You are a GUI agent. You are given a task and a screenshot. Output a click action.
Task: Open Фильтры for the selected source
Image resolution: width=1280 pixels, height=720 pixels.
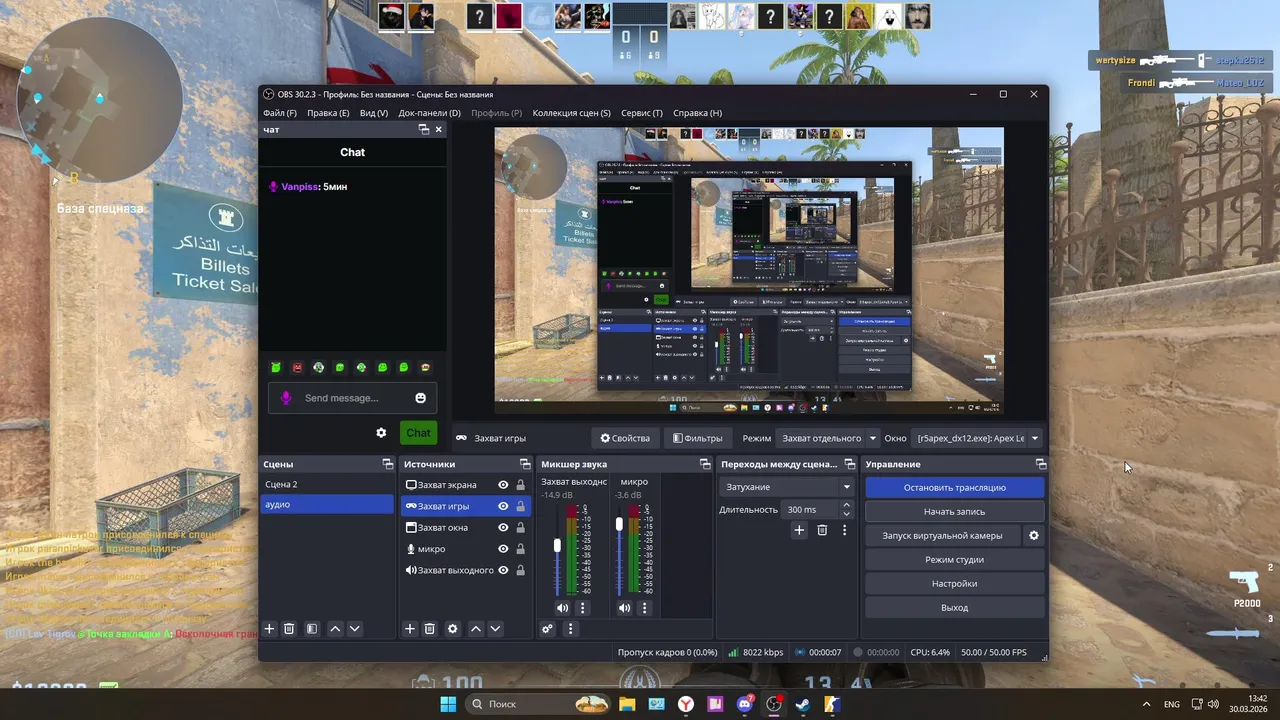[698, 438]
